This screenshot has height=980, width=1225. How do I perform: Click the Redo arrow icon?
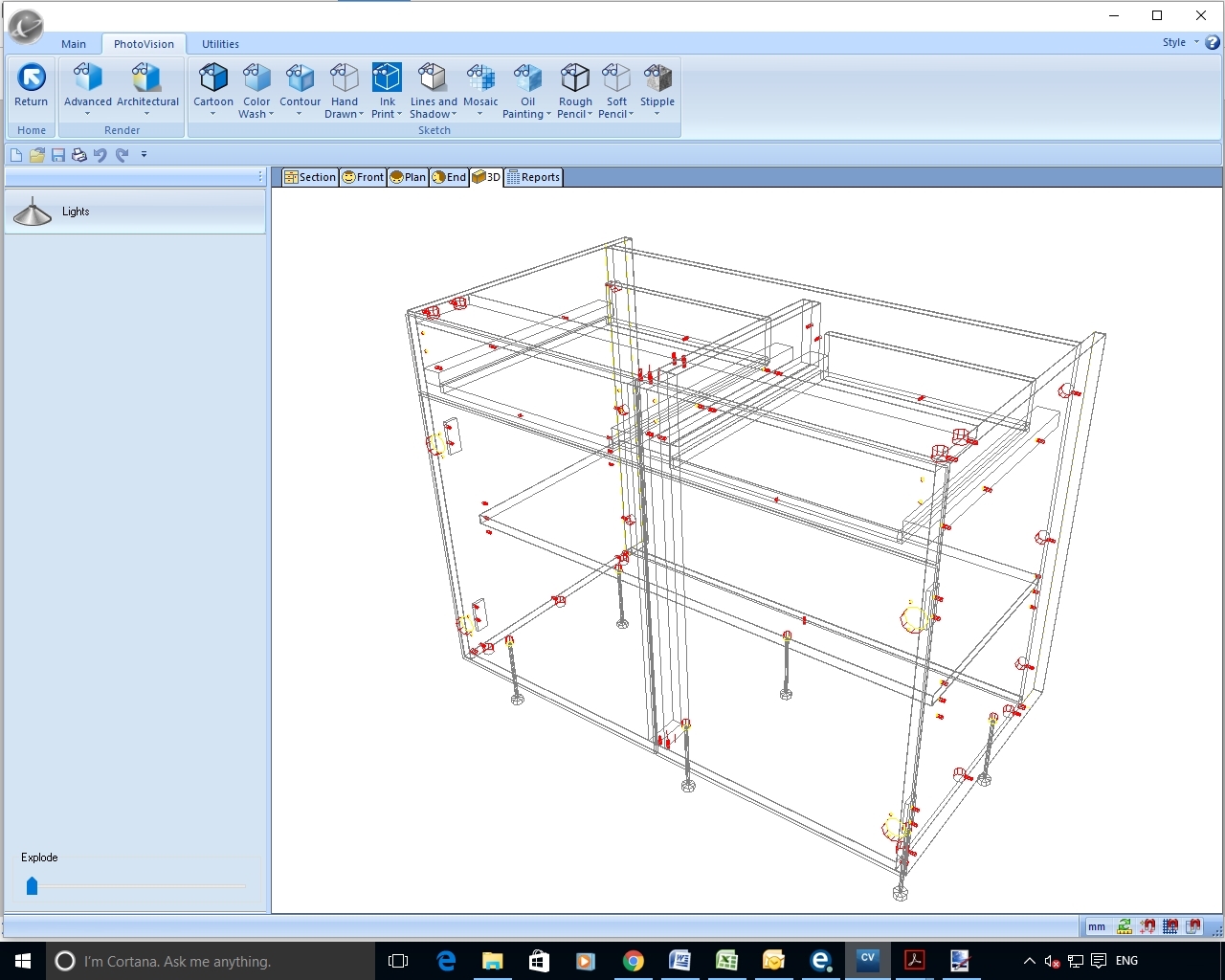pyautogui.click(x=122, y=154)
